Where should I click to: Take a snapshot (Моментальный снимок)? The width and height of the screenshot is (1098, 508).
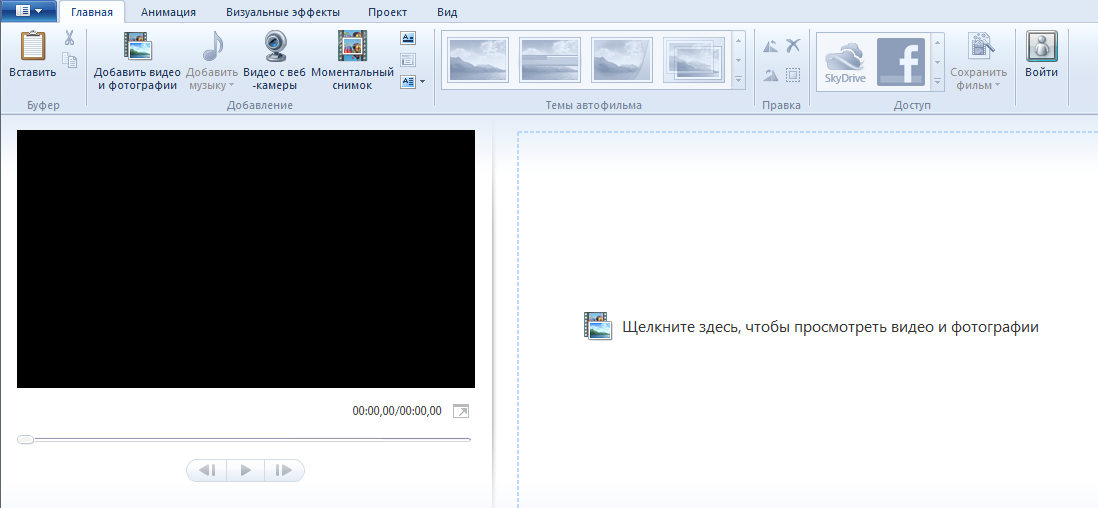coord(352,48)
